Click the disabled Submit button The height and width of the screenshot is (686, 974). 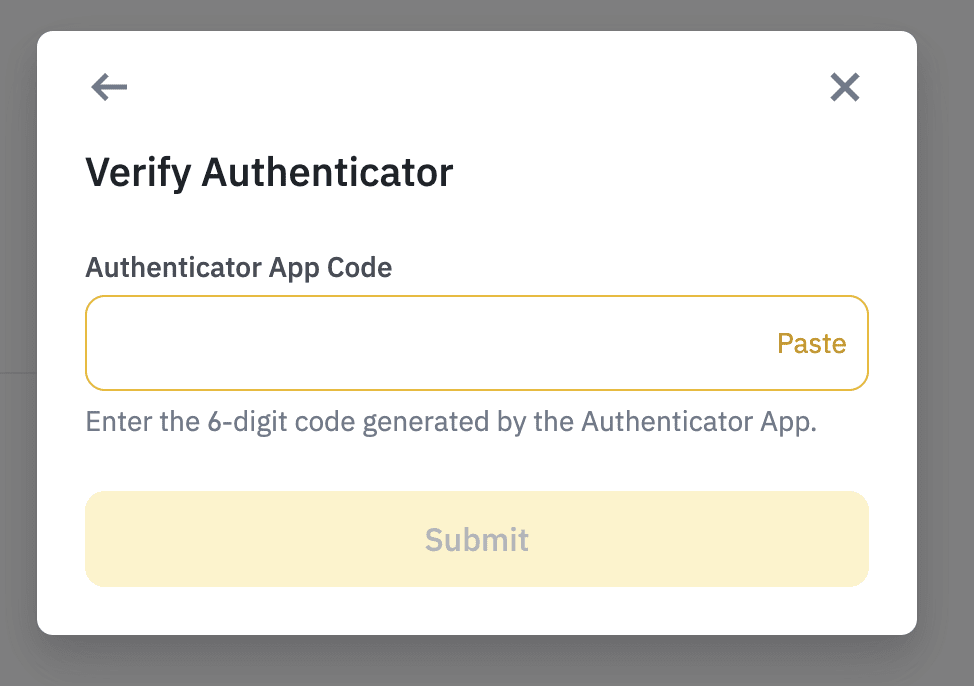pos(476,539)
